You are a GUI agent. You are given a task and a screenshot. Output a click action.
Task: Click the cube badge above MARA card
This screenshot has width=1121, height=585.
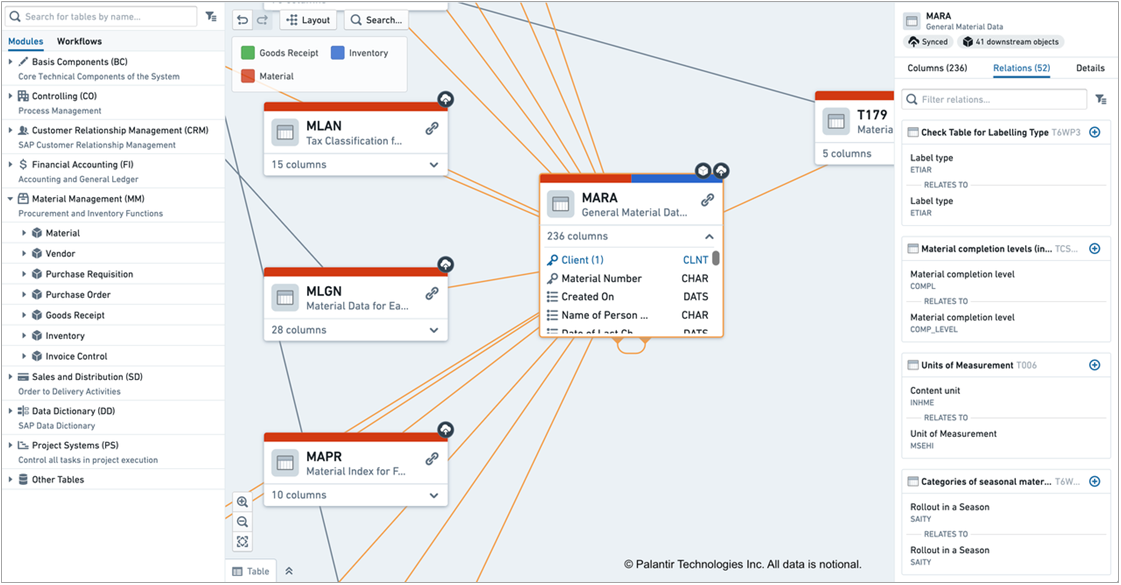[x=703, y=171]
